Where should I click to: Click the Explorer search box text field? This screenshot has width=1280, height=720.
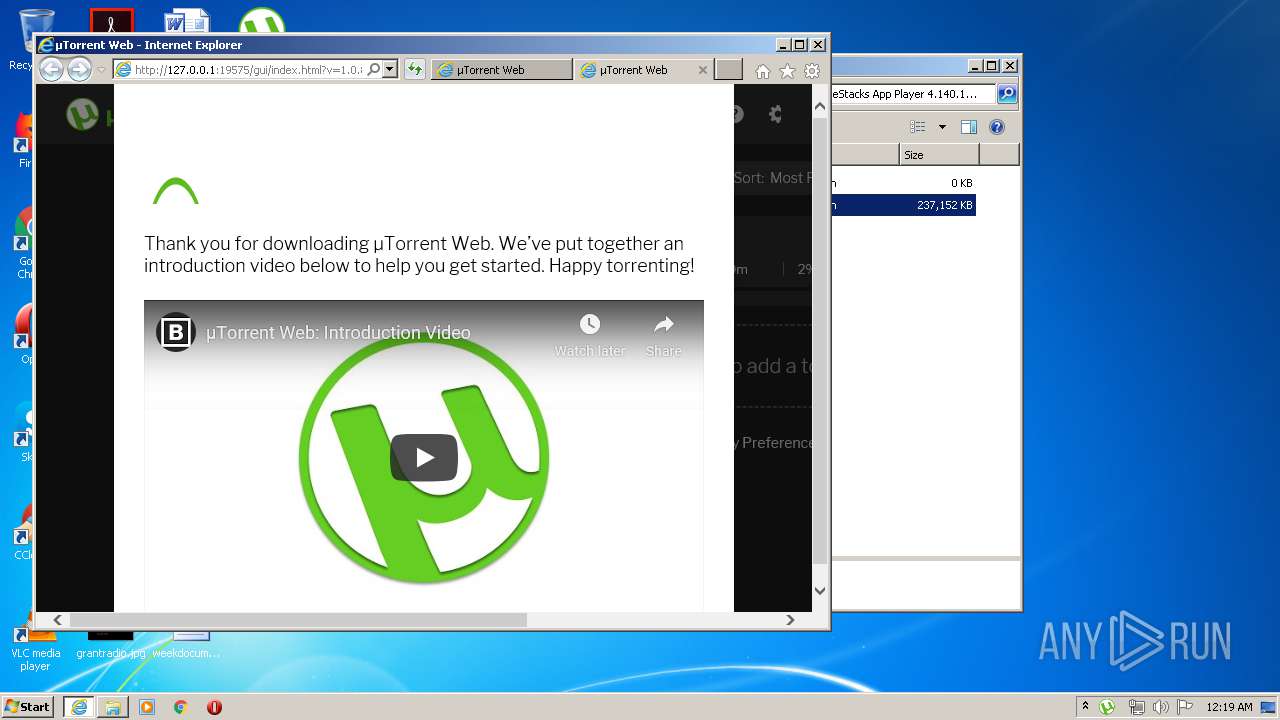(912, 94)
